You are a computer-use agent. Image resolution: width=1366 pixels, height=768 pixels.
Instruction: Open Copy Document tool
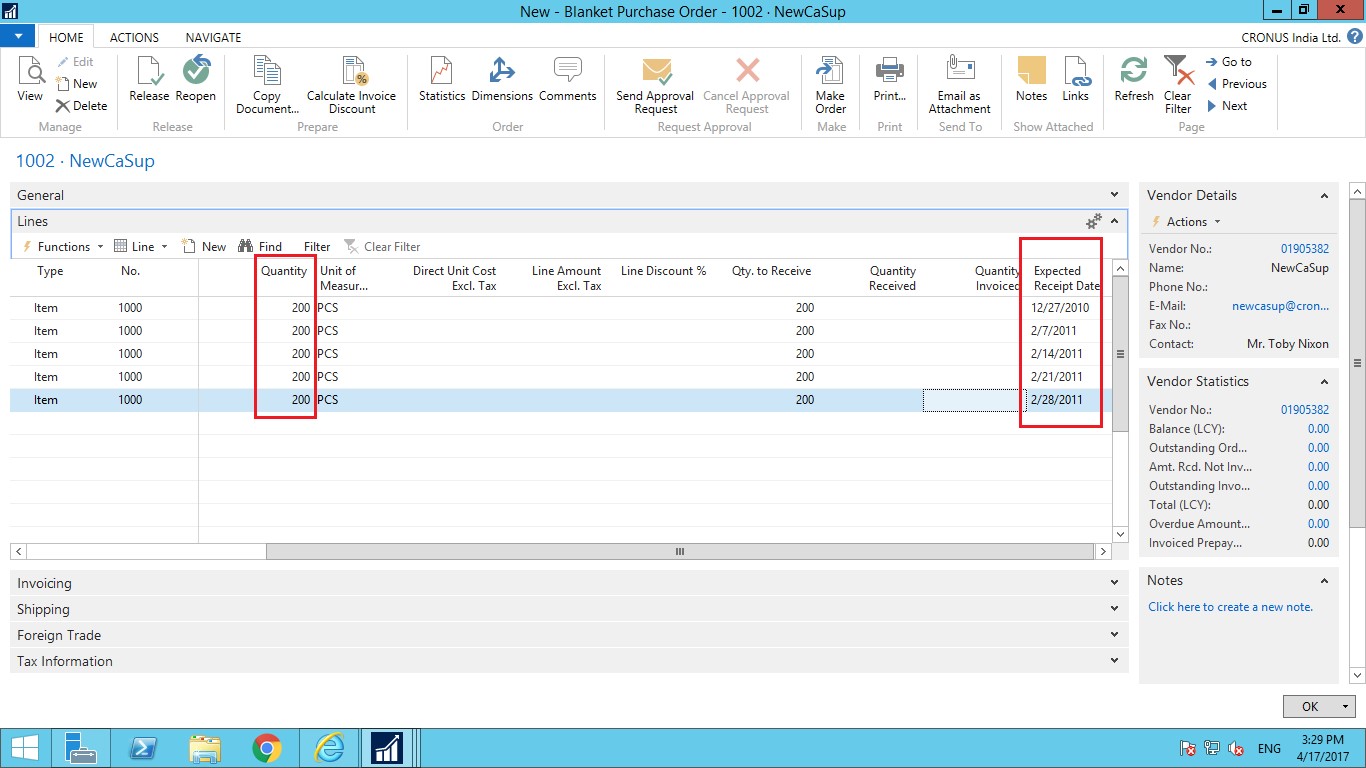click(x=267, y=85)
